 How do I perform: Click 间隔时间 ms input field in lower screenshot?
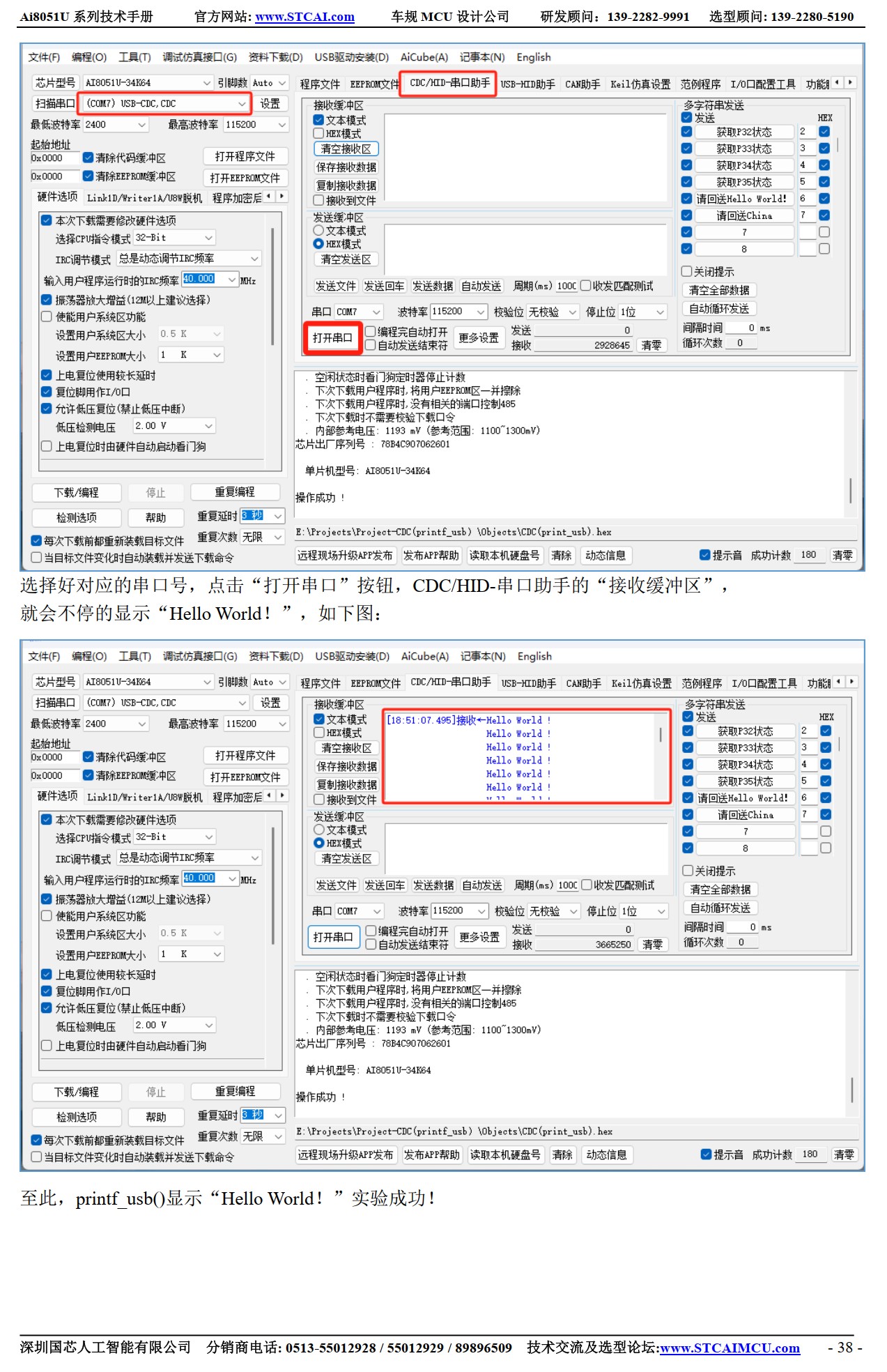tap(743, 927)
